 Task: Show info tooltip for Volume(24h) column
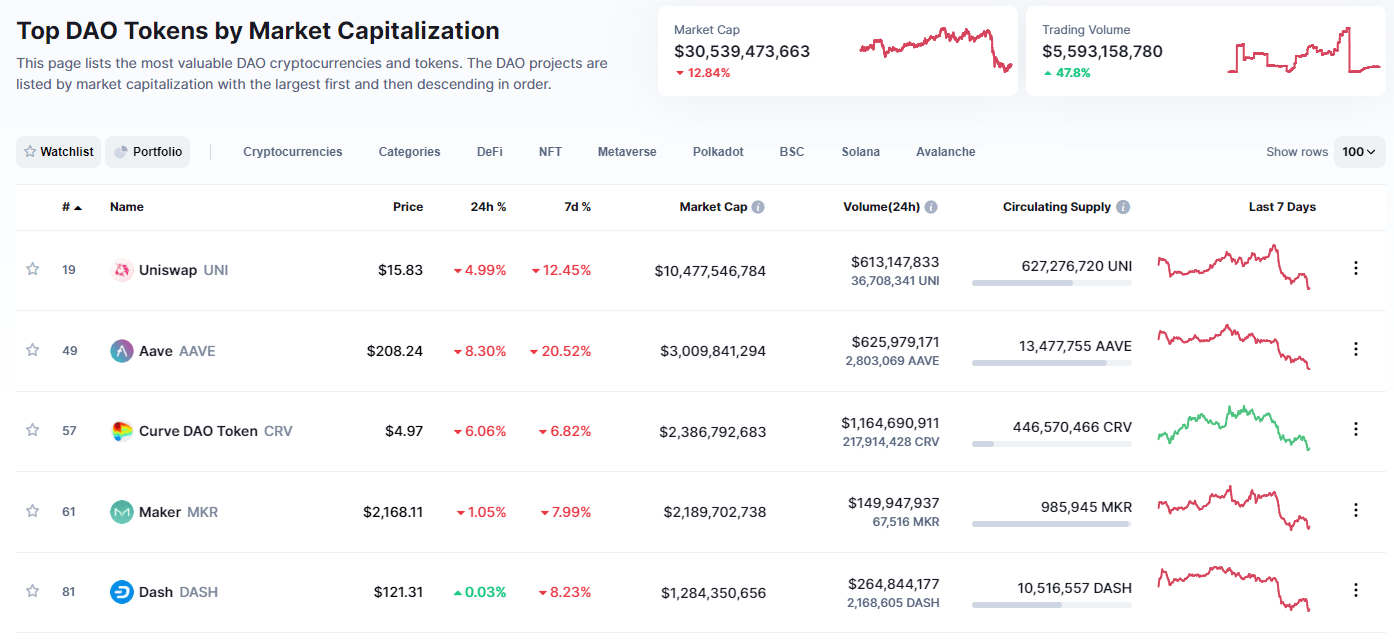pyautogui.click(x=931, y=207)
